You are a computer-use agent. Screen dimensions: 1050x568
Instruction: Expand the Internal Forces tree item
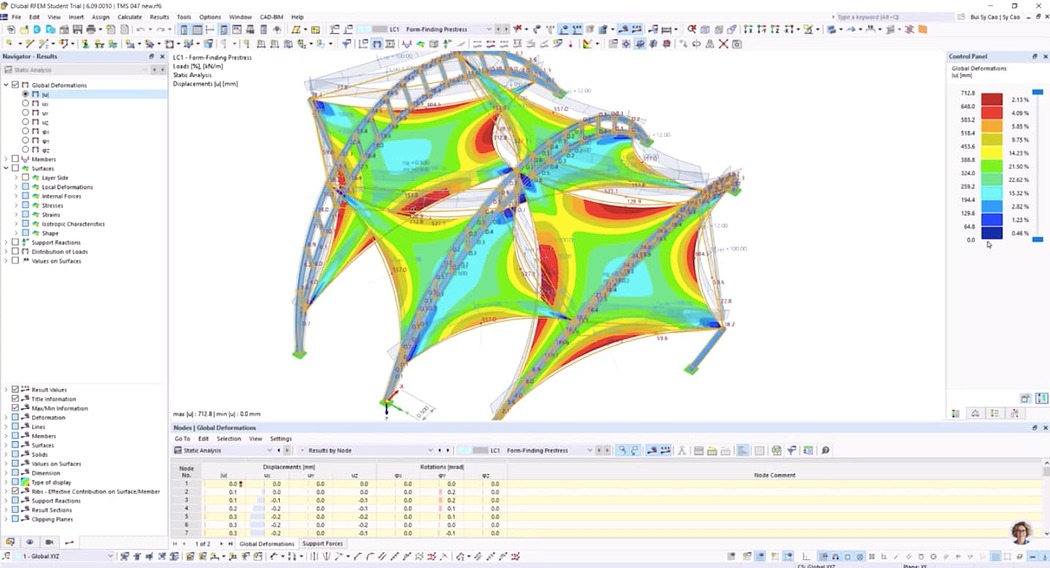[x=17, y=196]
